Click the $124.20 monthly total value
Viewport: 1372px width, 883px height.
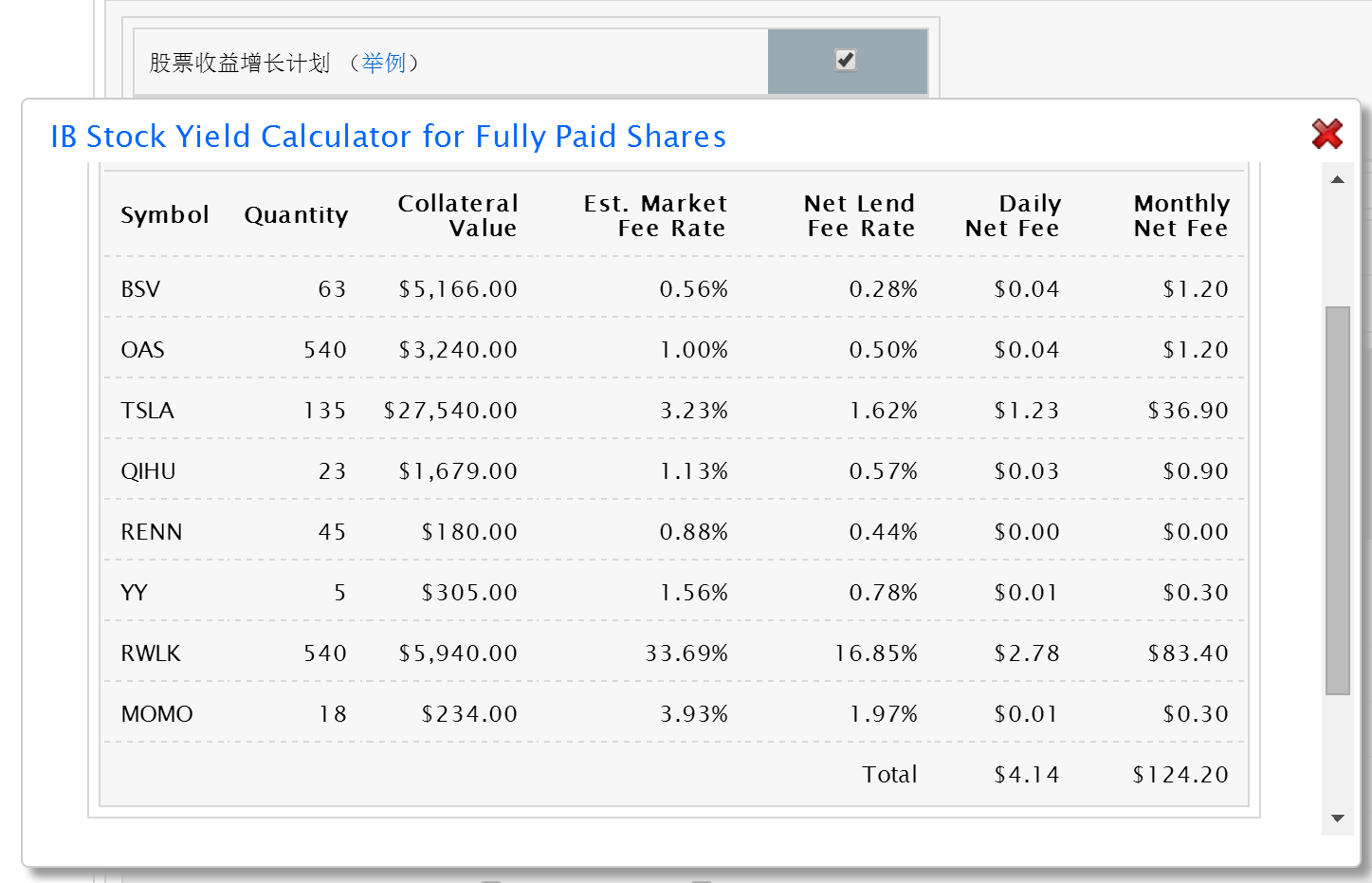(x=1180, y=775)
